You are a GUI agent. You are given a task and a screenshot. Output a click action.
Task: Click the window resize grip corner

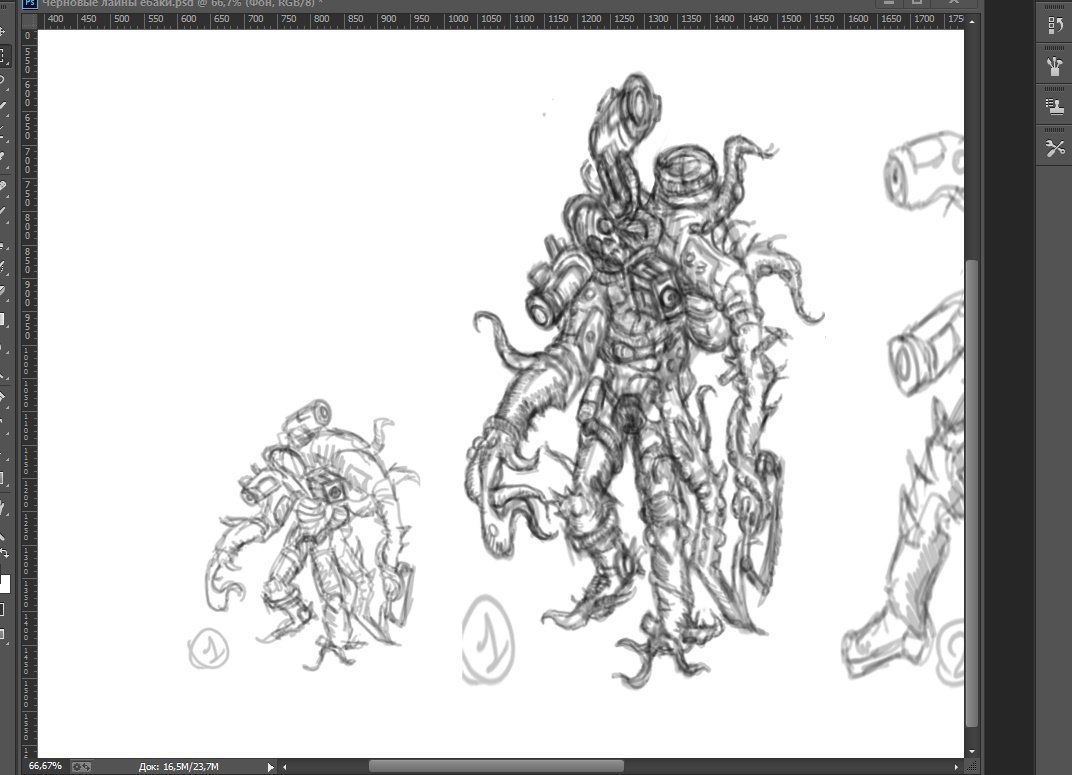(972, 767)
